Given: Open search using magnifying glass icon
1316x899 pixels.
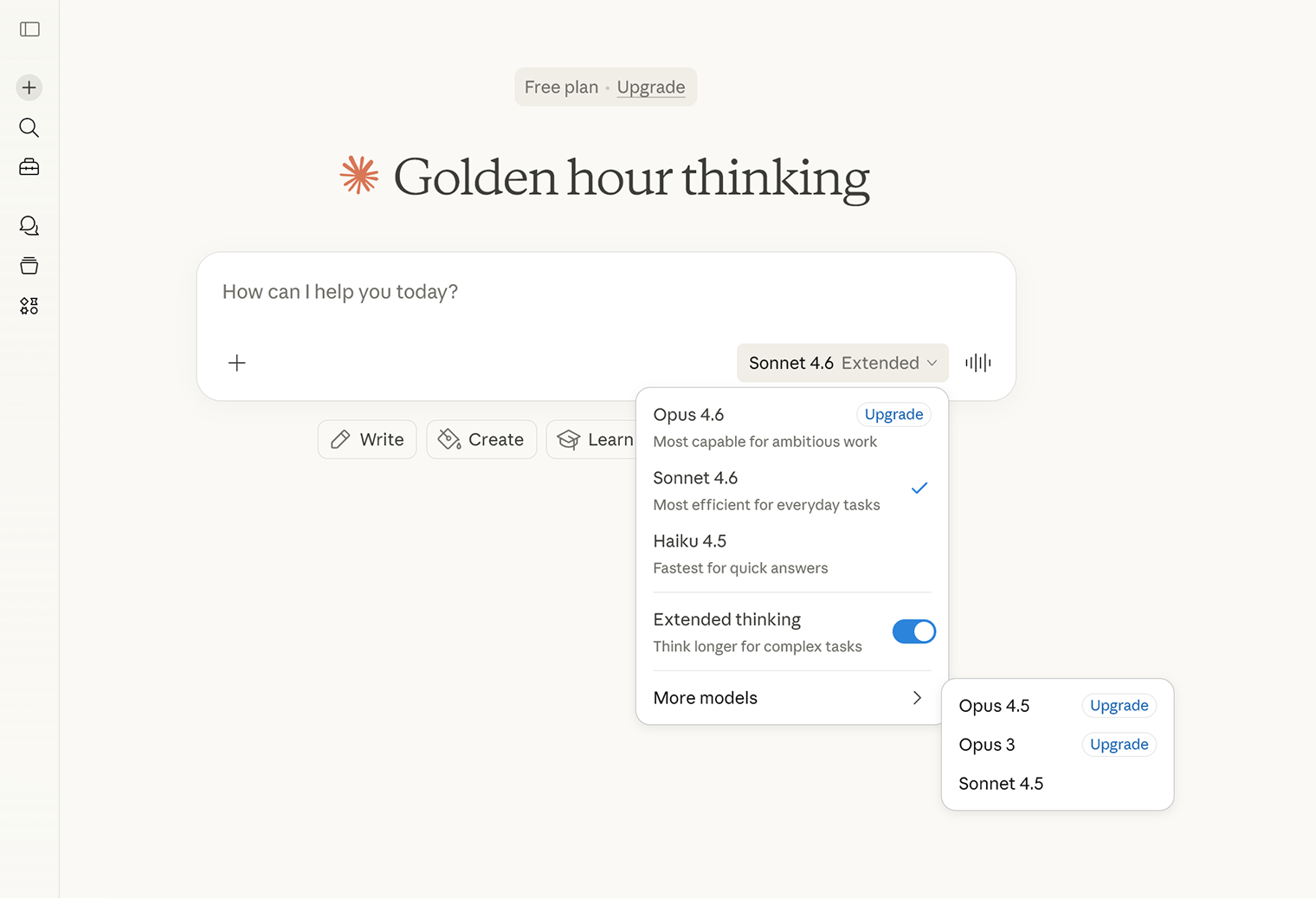Looking at the screenshot, I should [x=29, y=128].
